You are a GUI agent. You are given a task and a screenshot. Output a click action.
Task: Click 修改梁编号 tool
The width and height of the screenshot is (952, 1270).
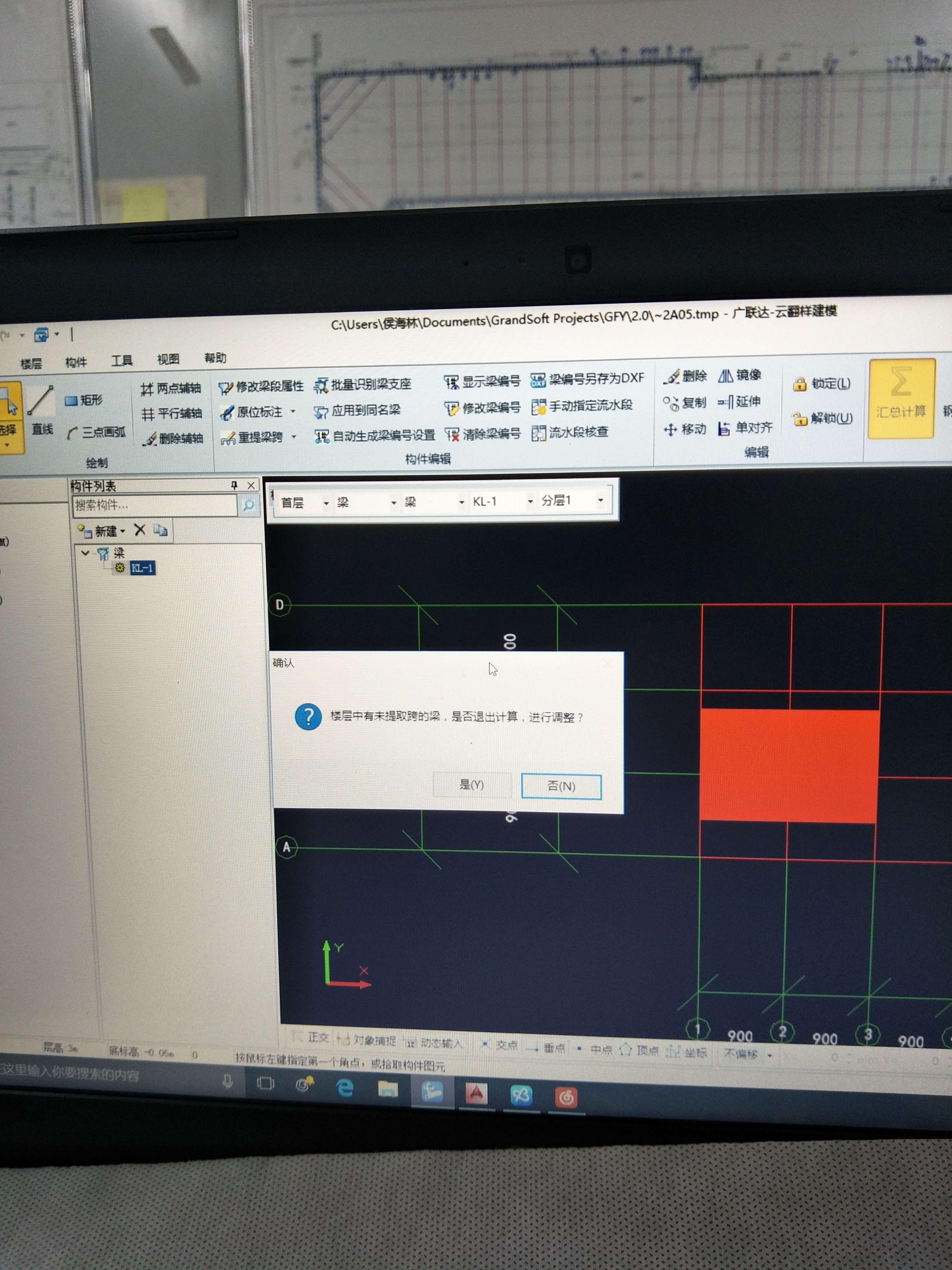tap(483, 408)
